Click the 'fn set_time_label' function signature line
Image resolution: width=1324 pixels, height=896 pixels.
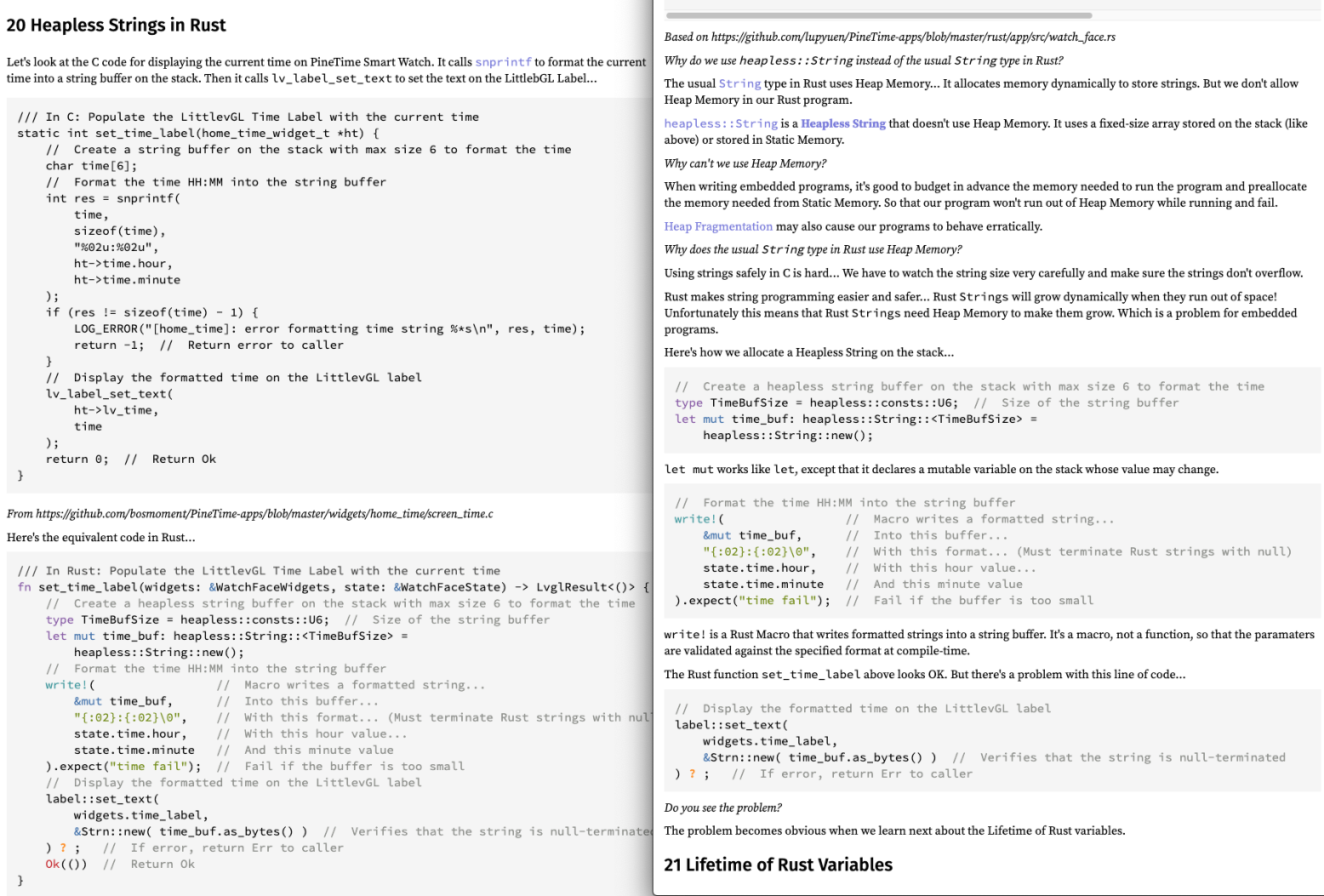tap(333, 587)
